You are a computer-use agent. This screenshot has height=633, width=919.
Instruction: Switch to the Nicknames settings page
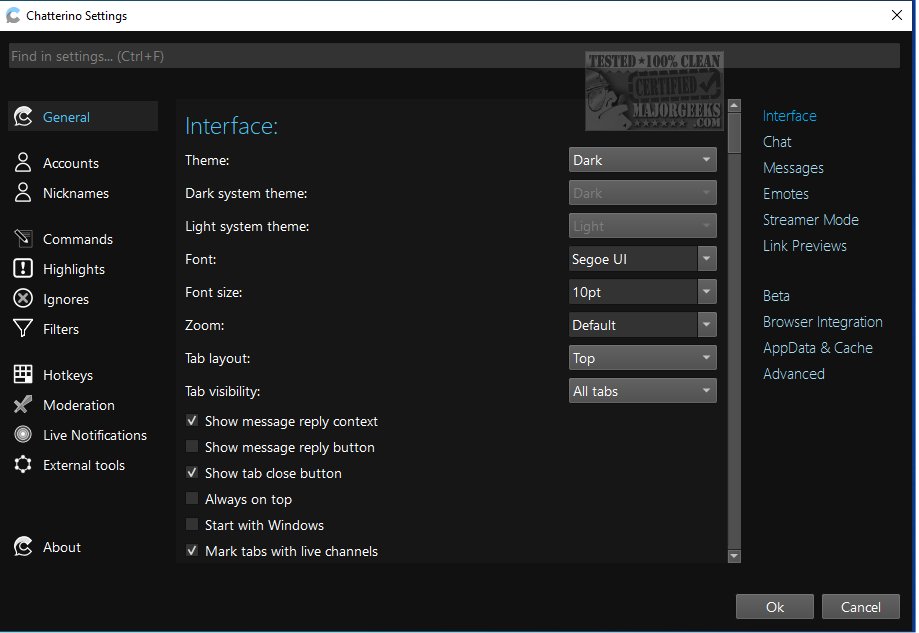point(75,193)
